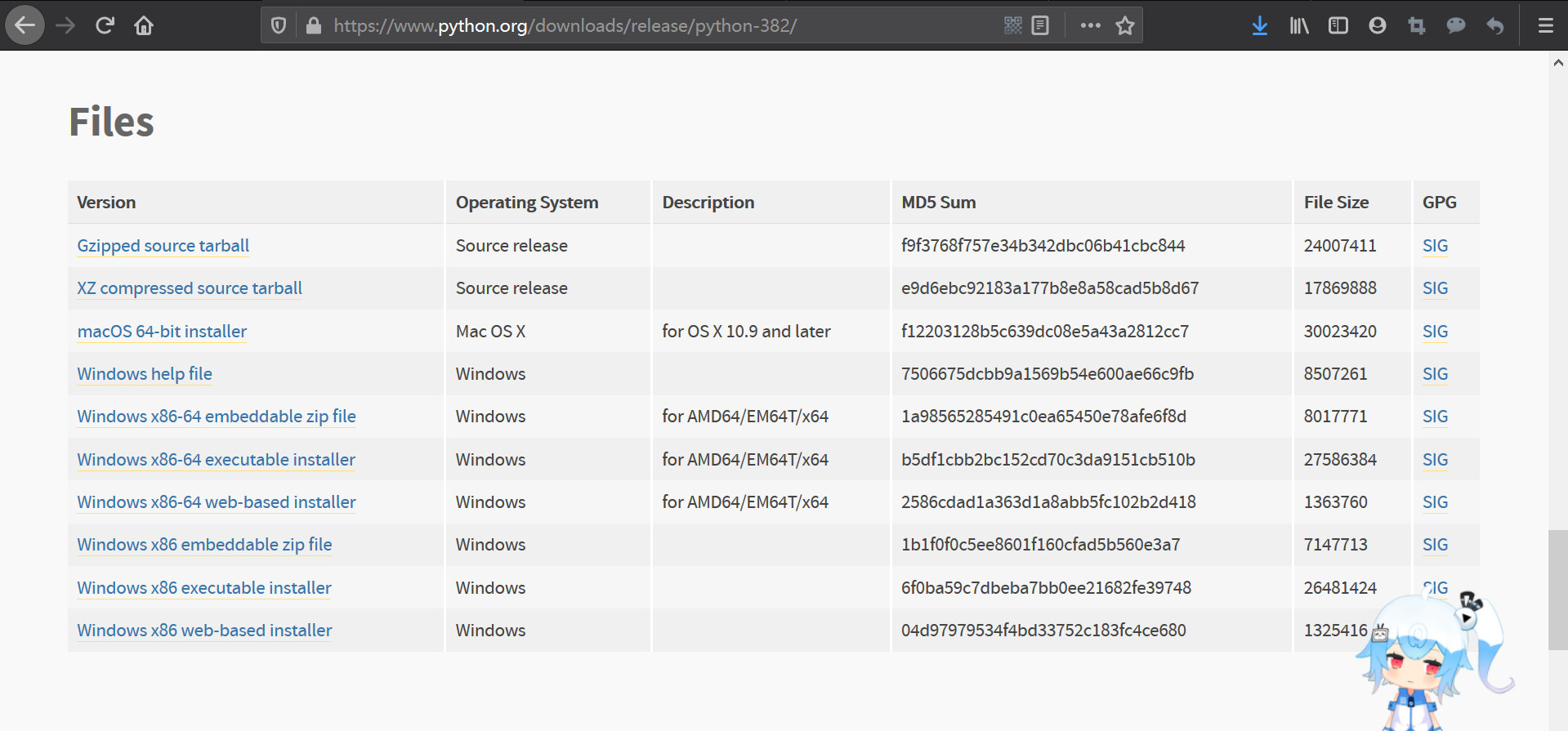Click the play icon on the mascot
1568x731 pixels.
[1467, 618]
